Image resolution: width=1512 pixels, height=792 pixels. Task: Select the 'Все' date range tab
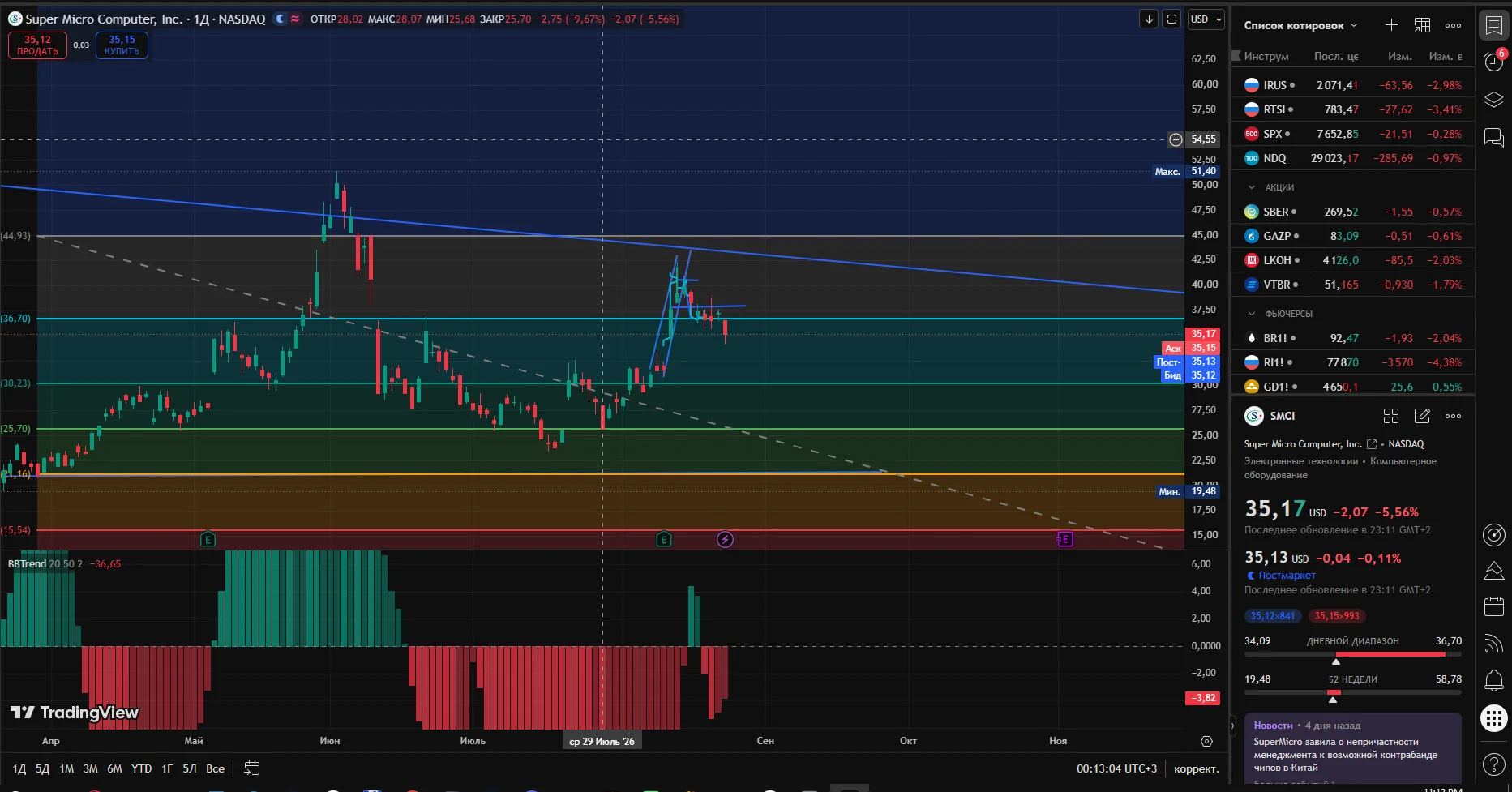tap(215, 768)
